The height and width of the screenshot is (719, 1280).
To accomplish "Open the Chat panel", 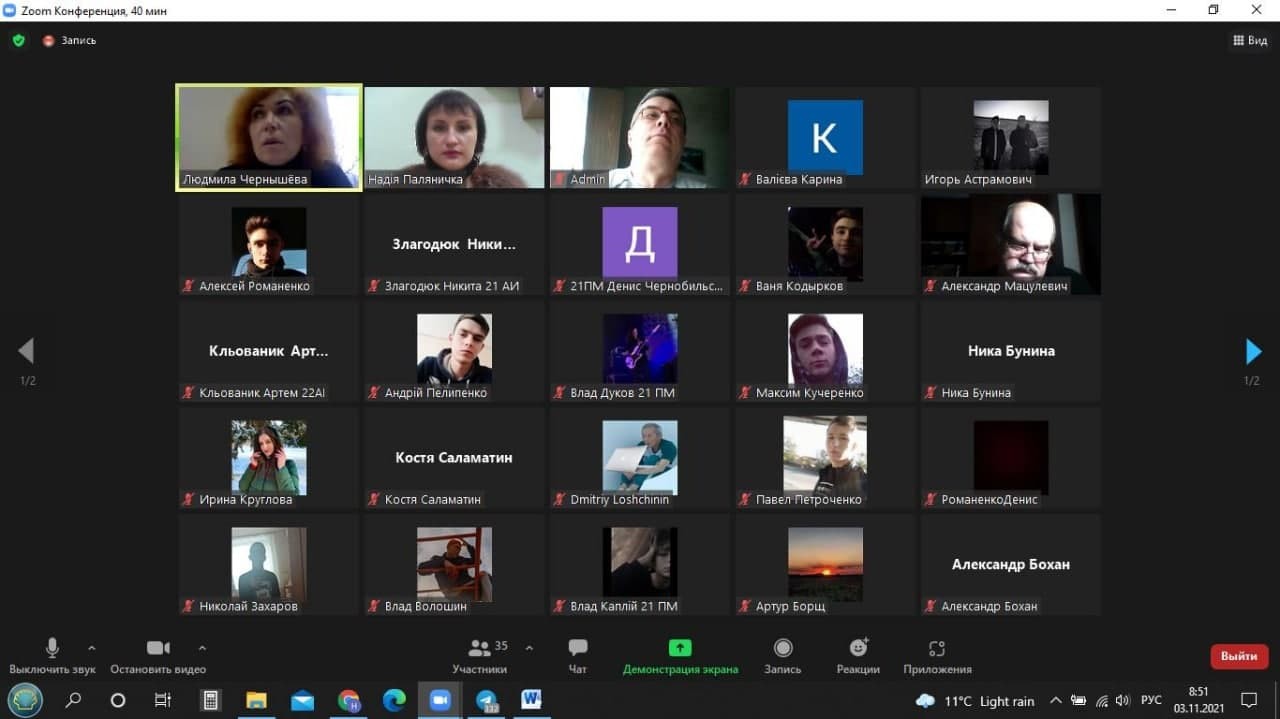I will (x=577, y=655).
